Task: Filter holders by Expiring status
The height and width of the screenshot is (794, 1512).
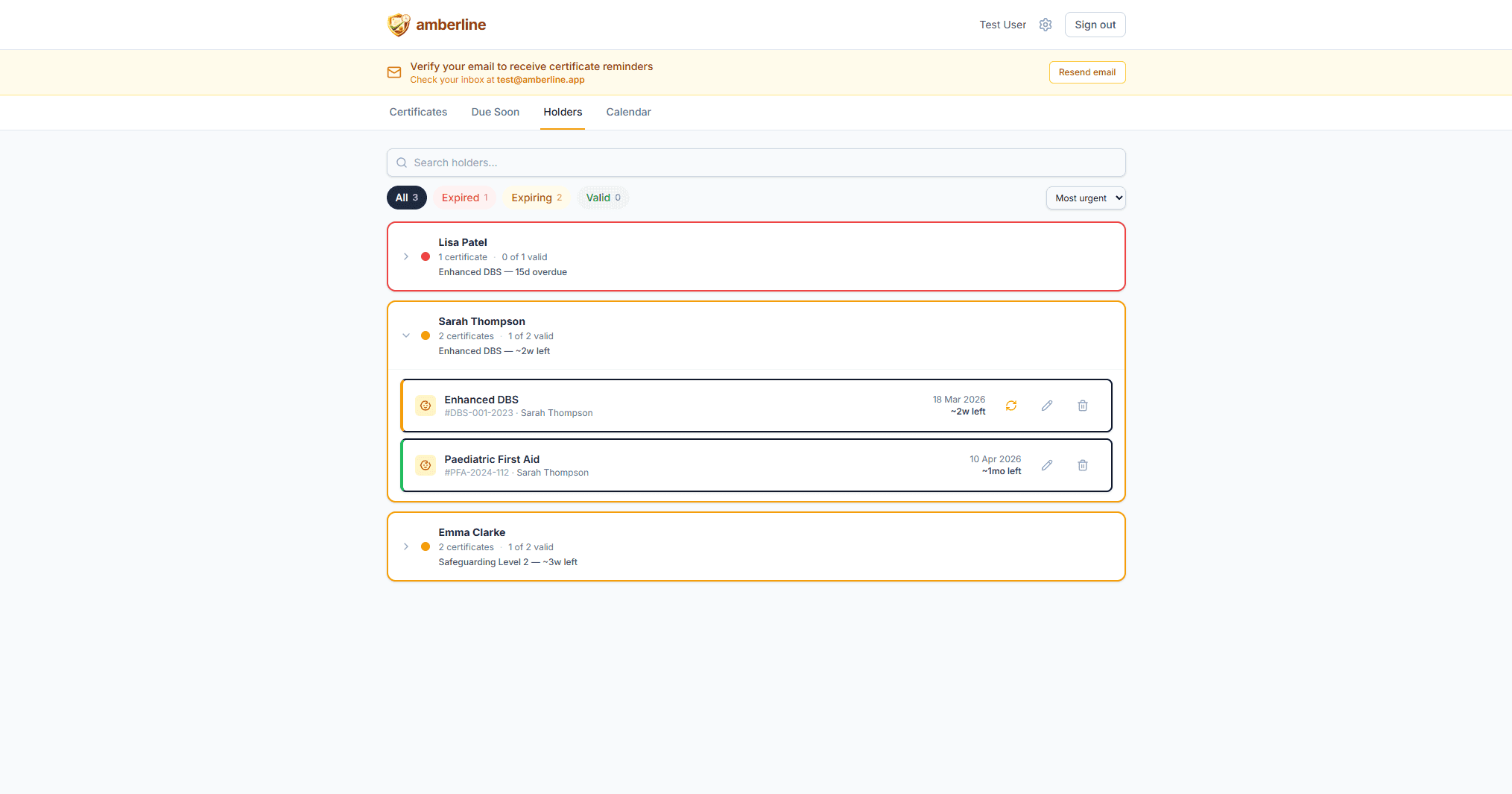Action: [x=536, y=198]
